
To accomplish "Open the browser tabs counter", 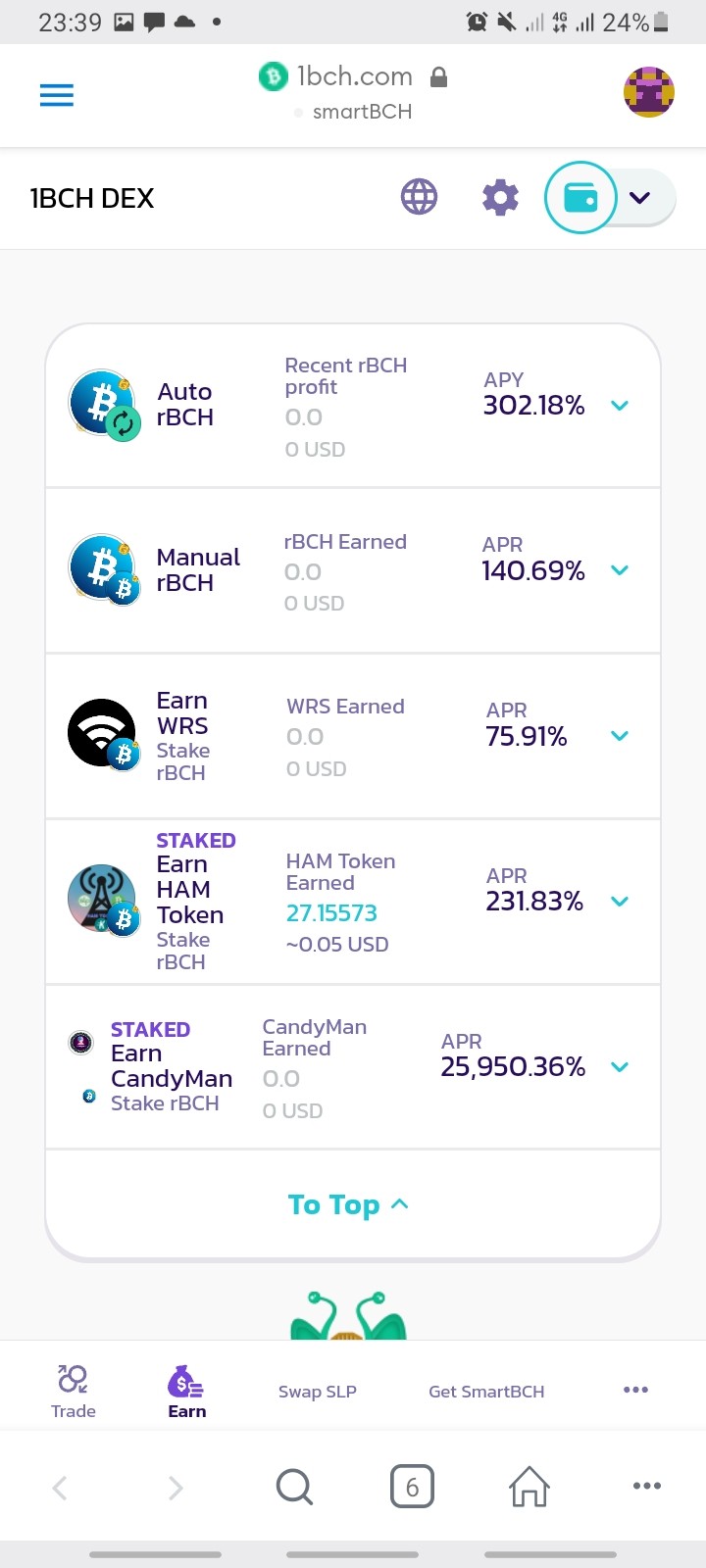I will (412, 1487).
